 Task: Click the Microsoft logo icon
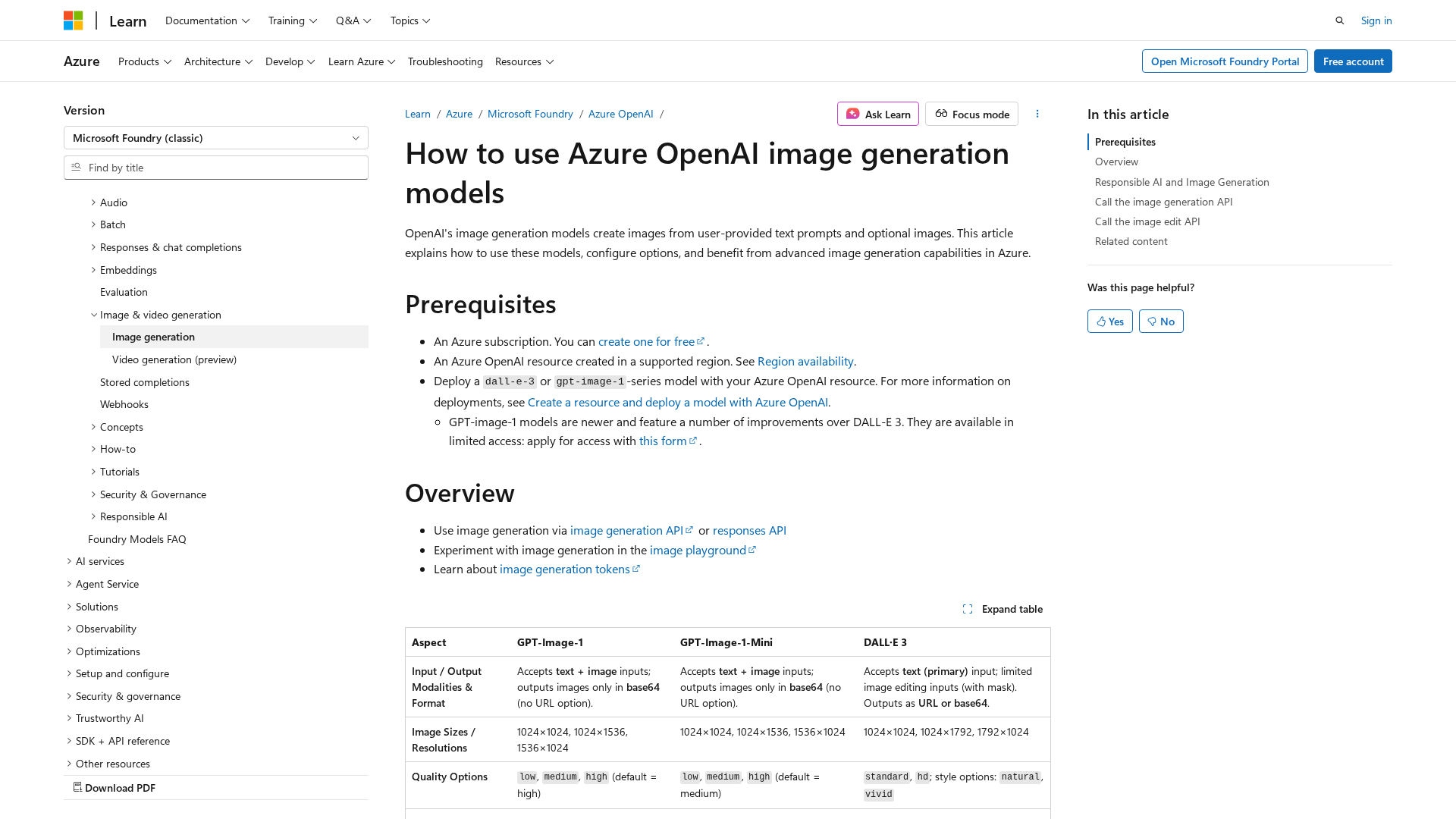(73, 20)
